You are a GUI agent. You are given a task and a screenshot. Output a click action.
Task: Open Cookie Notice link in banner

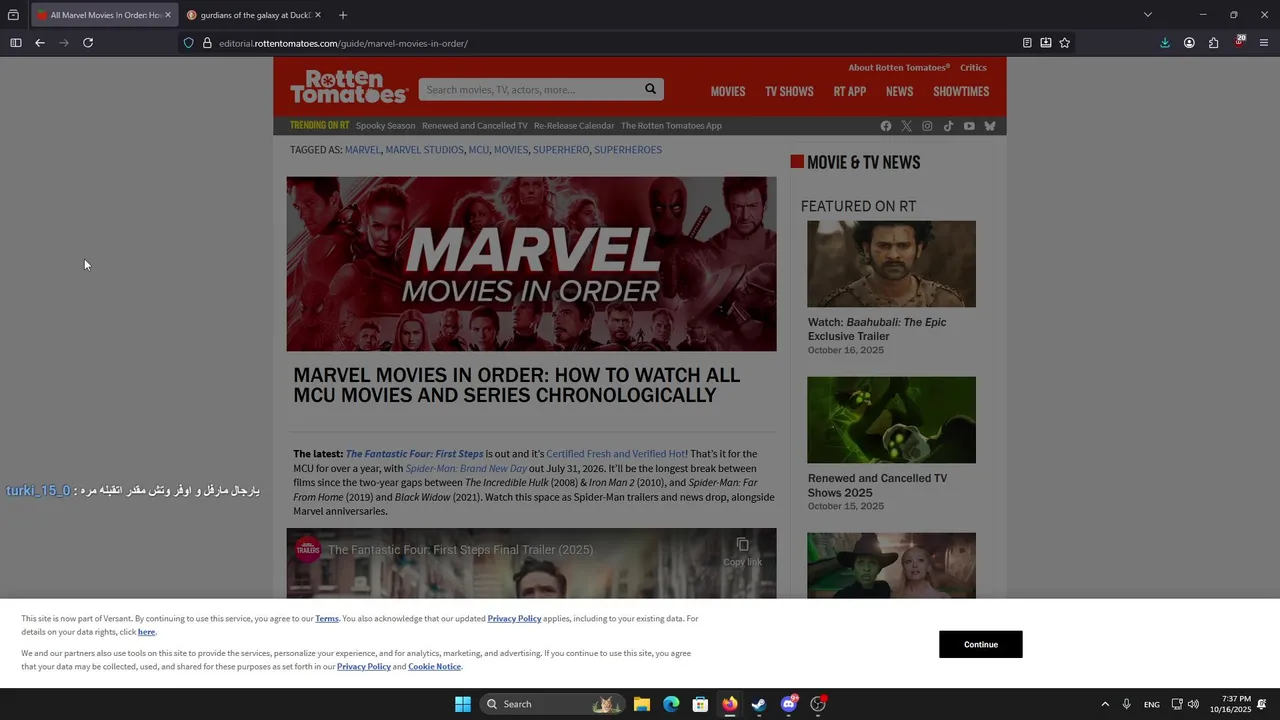coord(434,667)
